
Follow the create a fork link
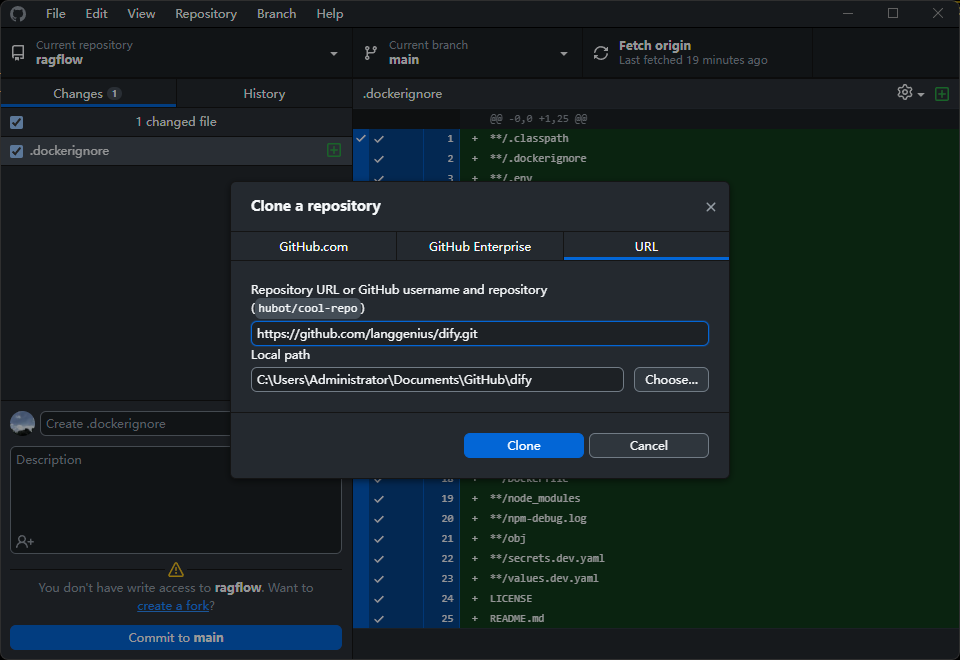pyautogui.click(x=173, y=606)
